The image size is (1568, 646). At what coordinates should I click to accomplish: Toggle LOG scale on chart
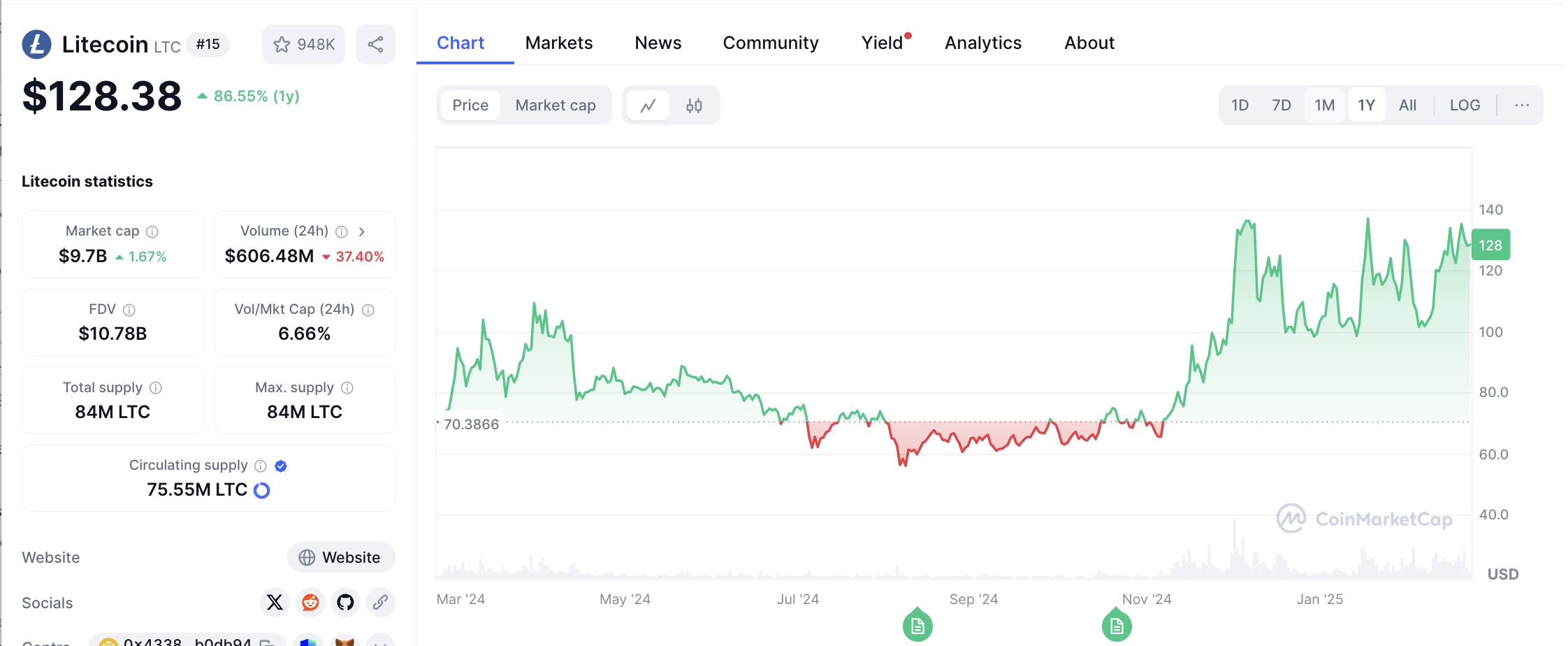(1465, 106)
